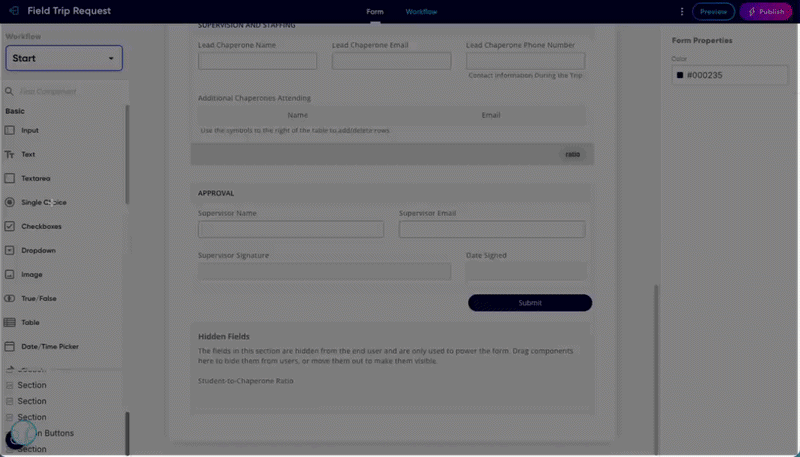Click the Additional Chaperones Attending label
Image resolution: width=800 pixels, height=457 pixels.
point(254,98)
